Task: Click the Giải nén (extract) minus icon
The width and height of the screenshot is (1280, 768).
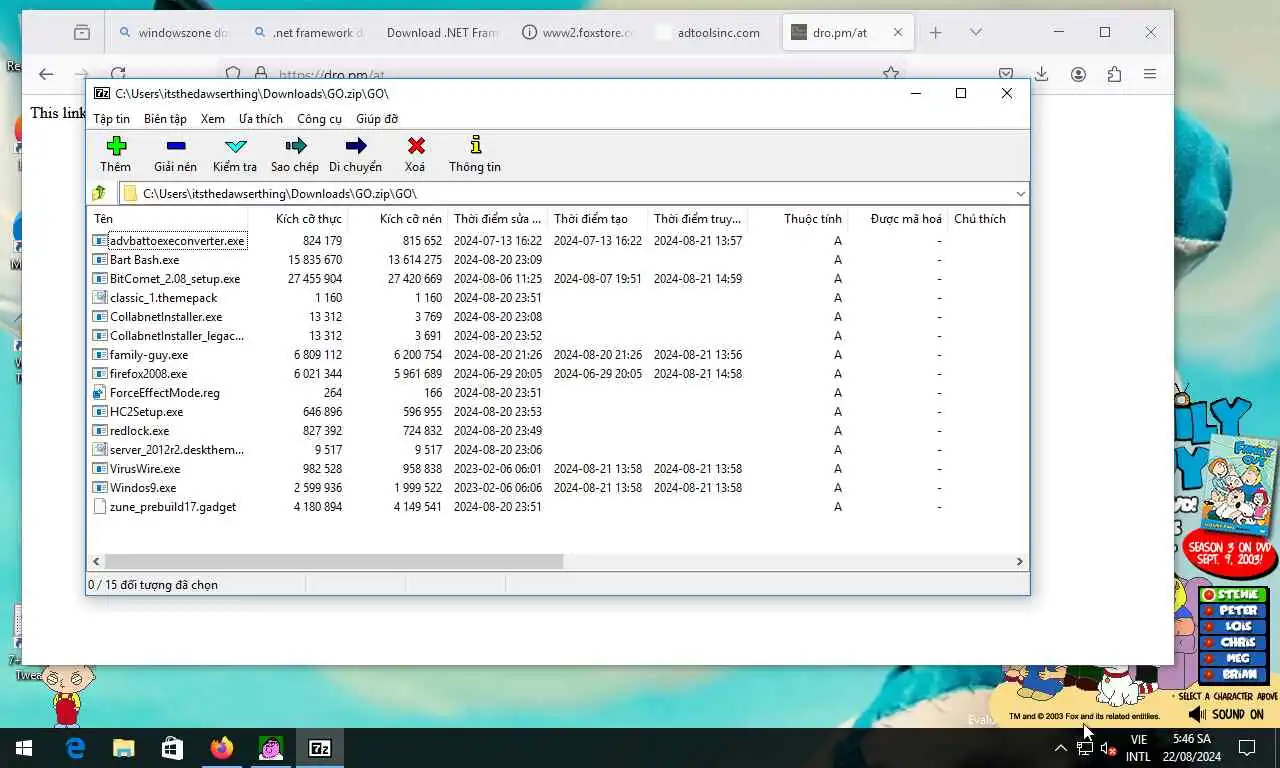Action: 176,146
